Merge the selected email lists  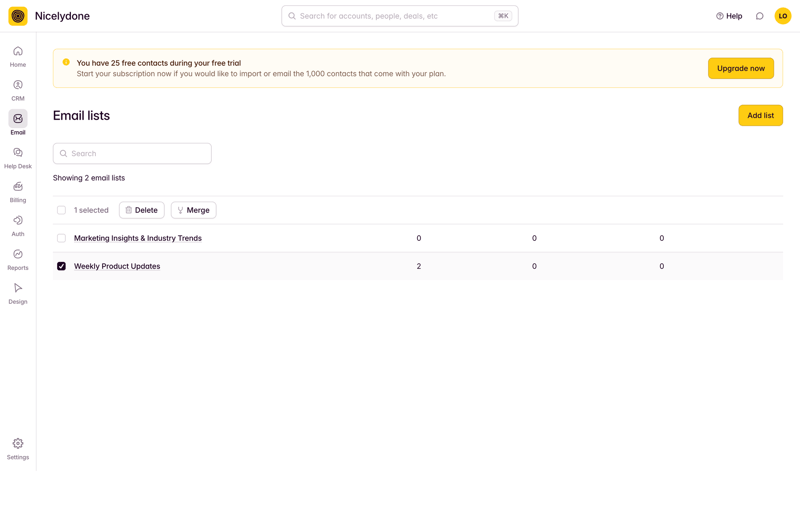pyautogui.click(x=193, y=210)
